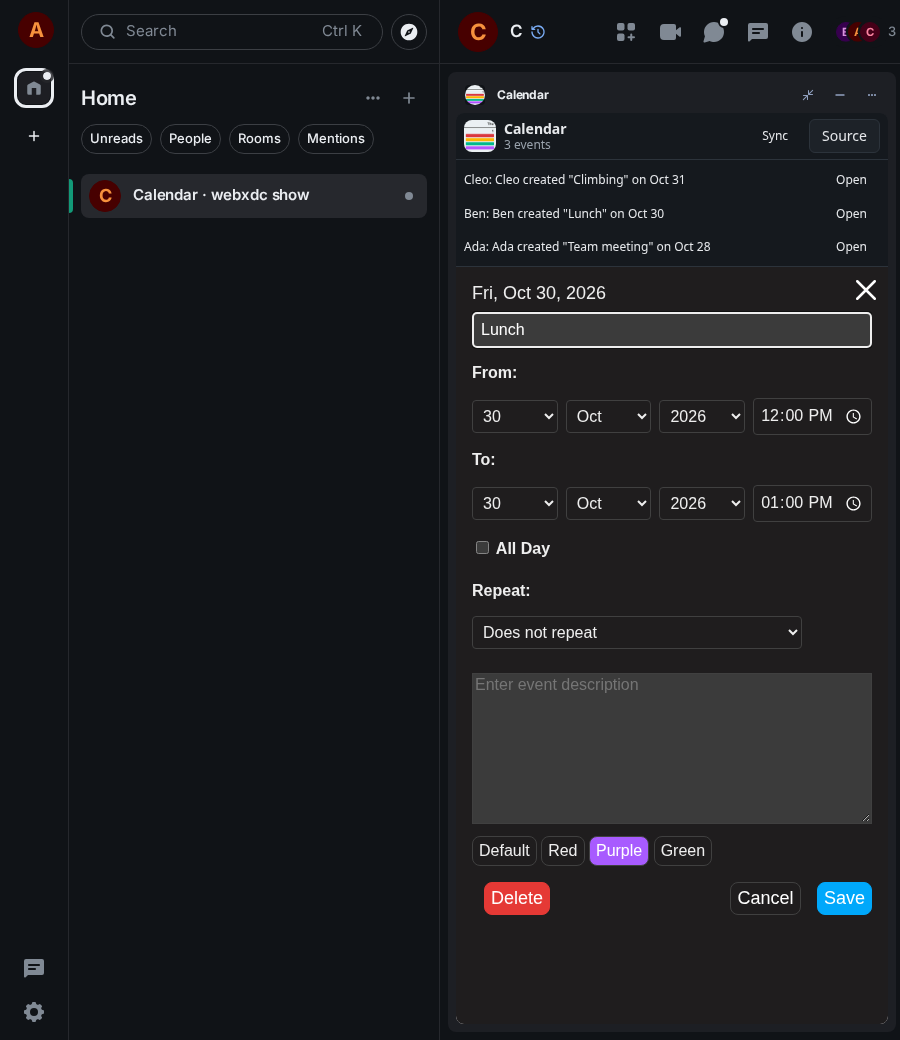Open the chat icon above the settings gear
The image size is (900, 1040).
pyautogui.click(x=34, y=968)
